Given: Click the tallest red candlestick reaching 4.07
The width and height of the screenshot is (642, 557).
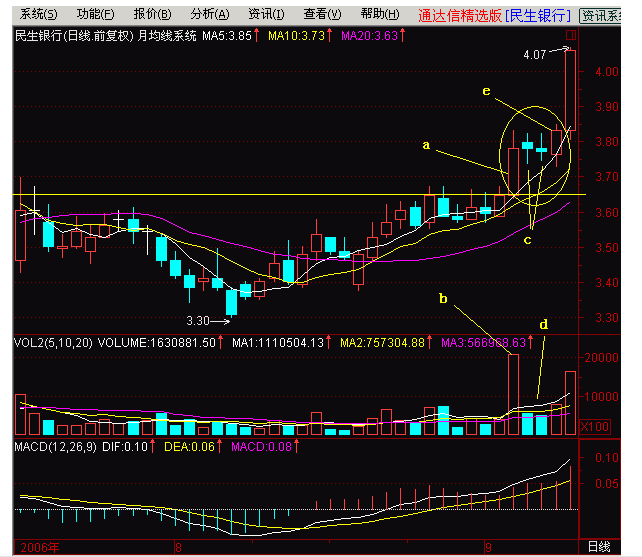Looking at the screenshot, I should [570, 90].
